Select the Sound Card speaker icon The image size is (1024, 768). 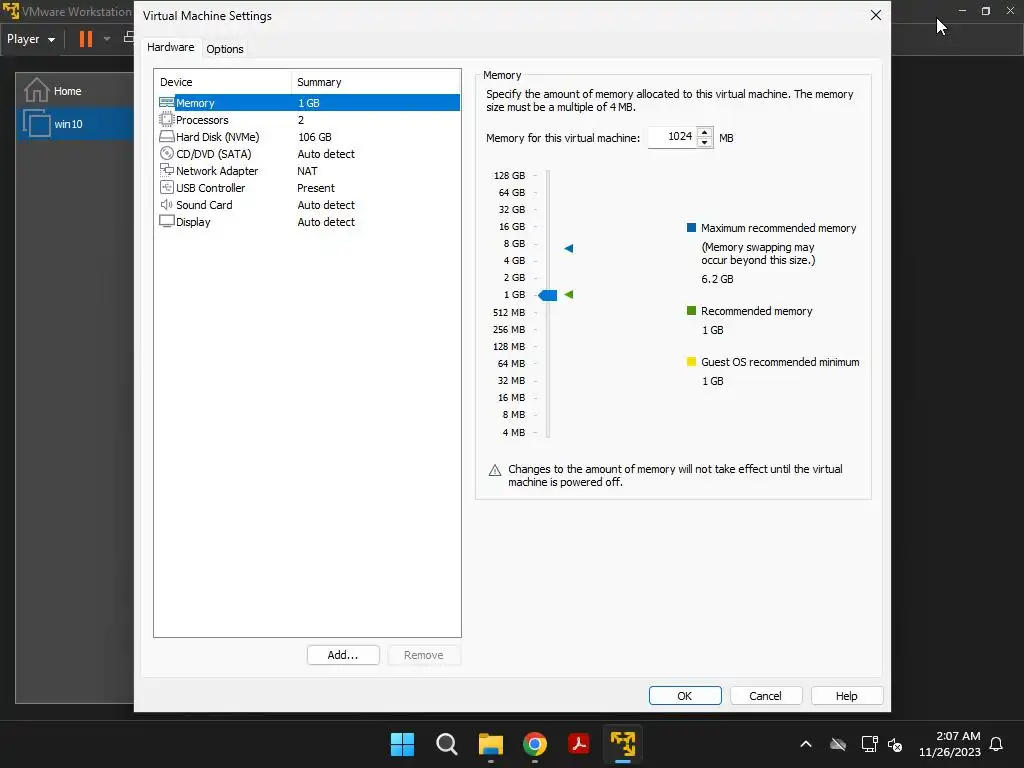(x=167, y=204)
